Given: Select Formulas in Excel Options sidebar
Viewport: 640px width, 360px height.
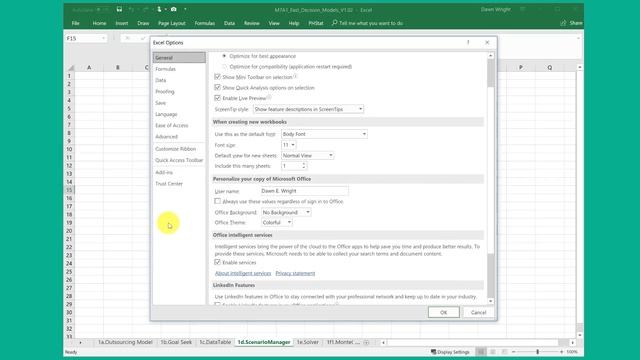Looking at the screenshot, I should click(x=179, y=69).
